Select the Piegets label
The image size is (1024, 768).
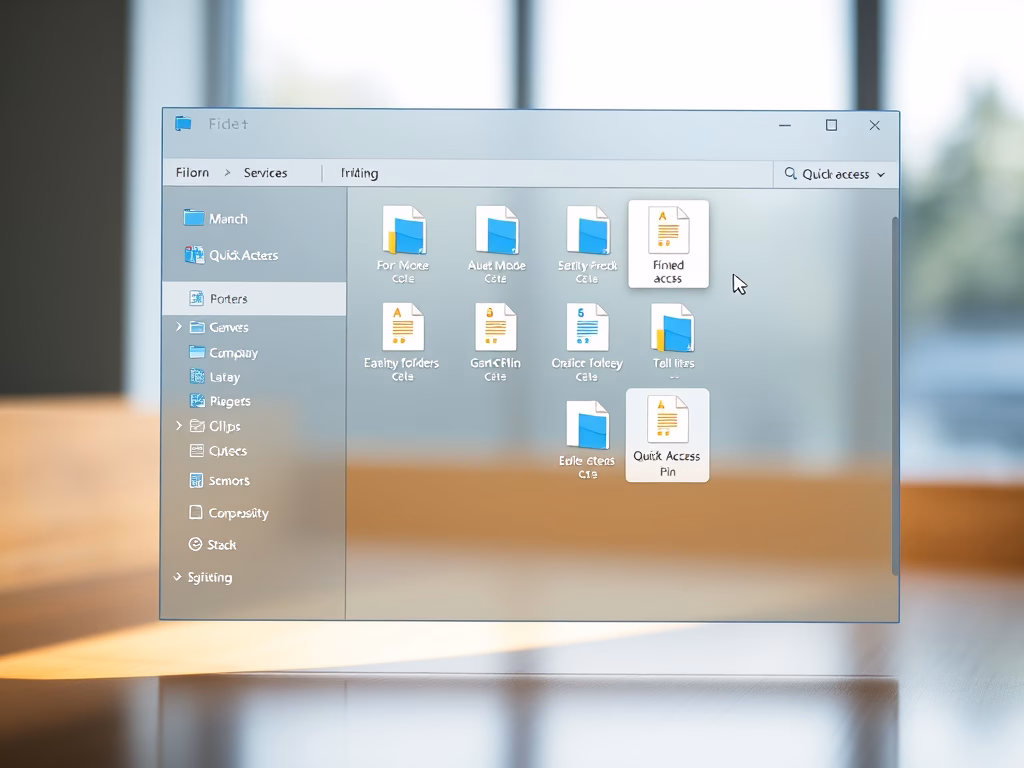230,402
